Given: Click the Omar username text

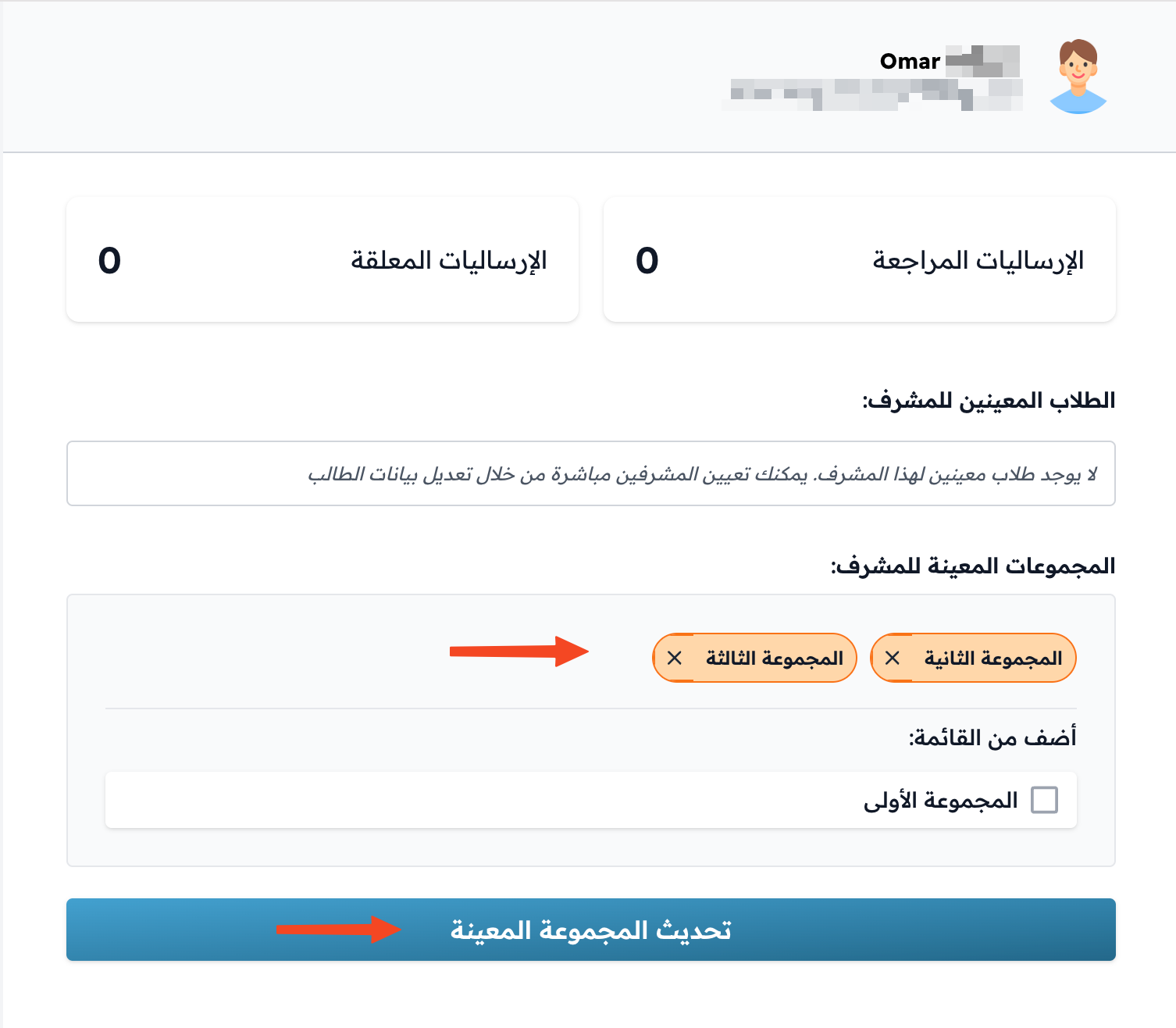Looking at the screenshot, I should pyautogui.click(x=910, y=61).
